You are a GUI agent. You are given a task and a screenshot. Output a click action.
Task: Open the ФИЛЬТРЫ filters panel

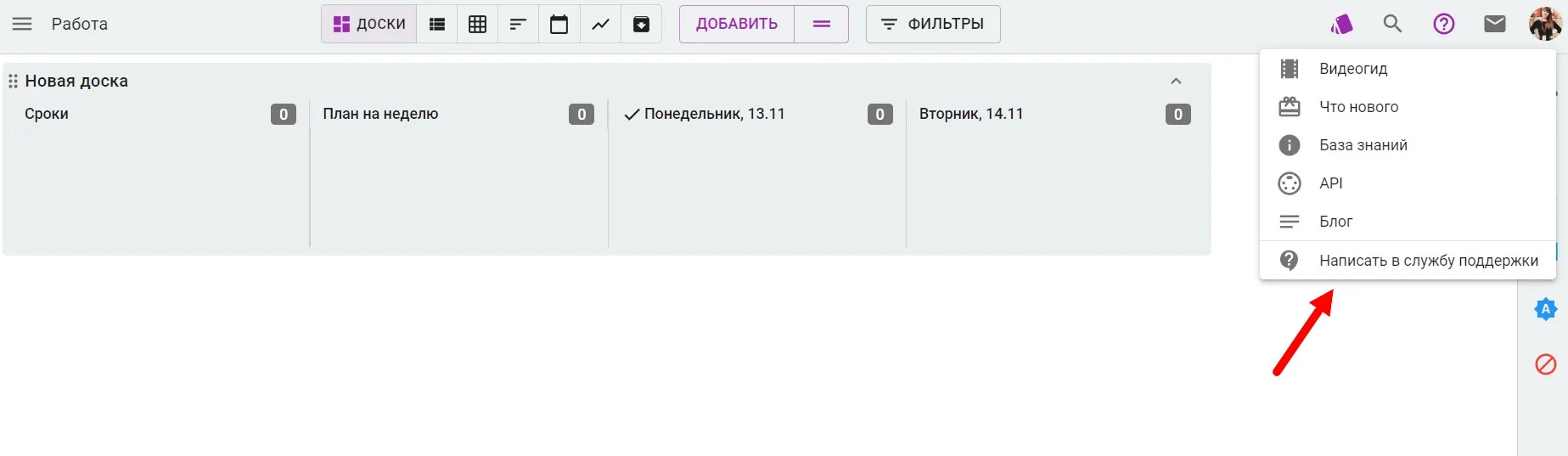[933, 24]
